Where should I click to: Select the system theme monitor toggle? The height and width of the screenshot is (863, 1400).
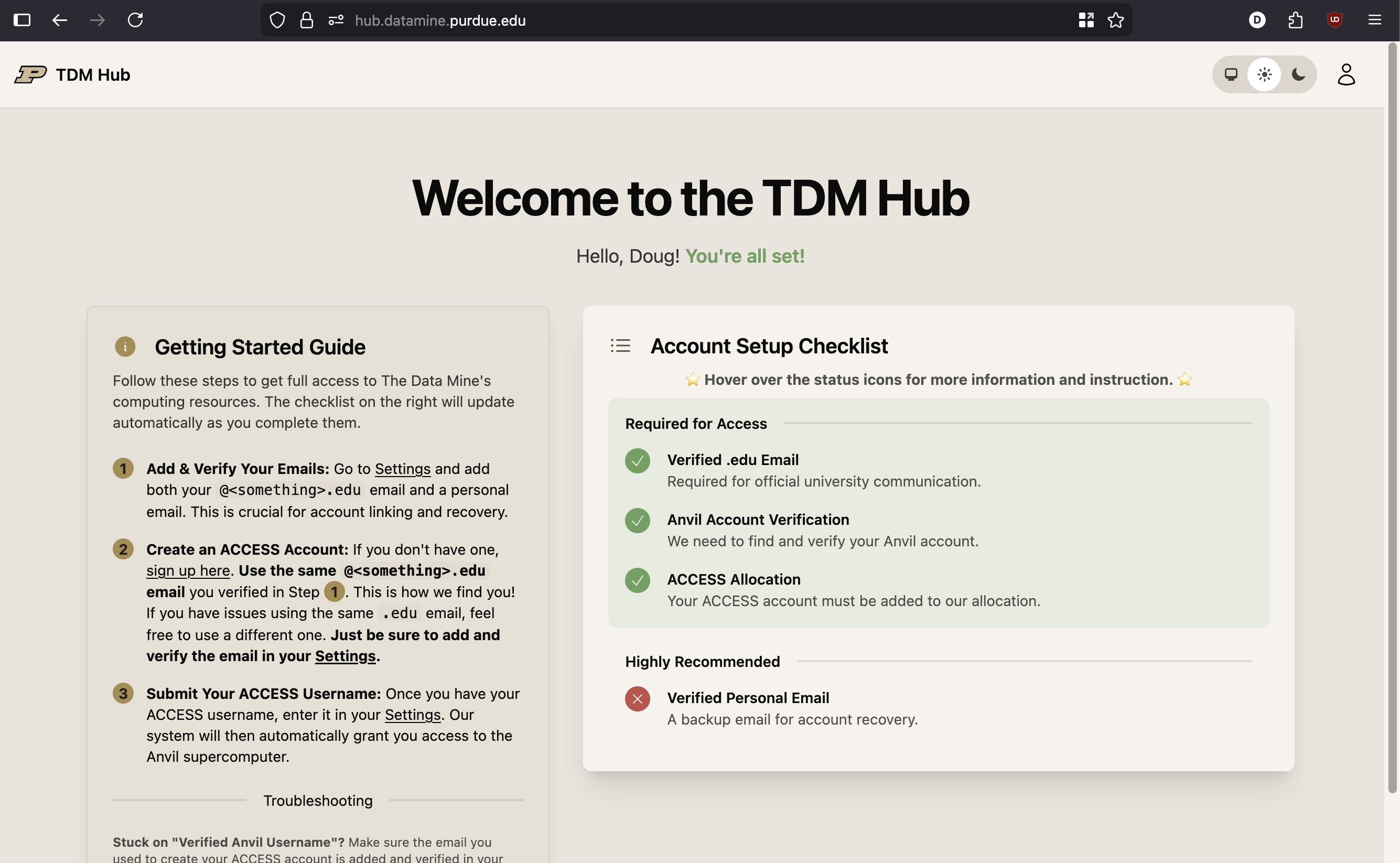[x=1231, y=74]
